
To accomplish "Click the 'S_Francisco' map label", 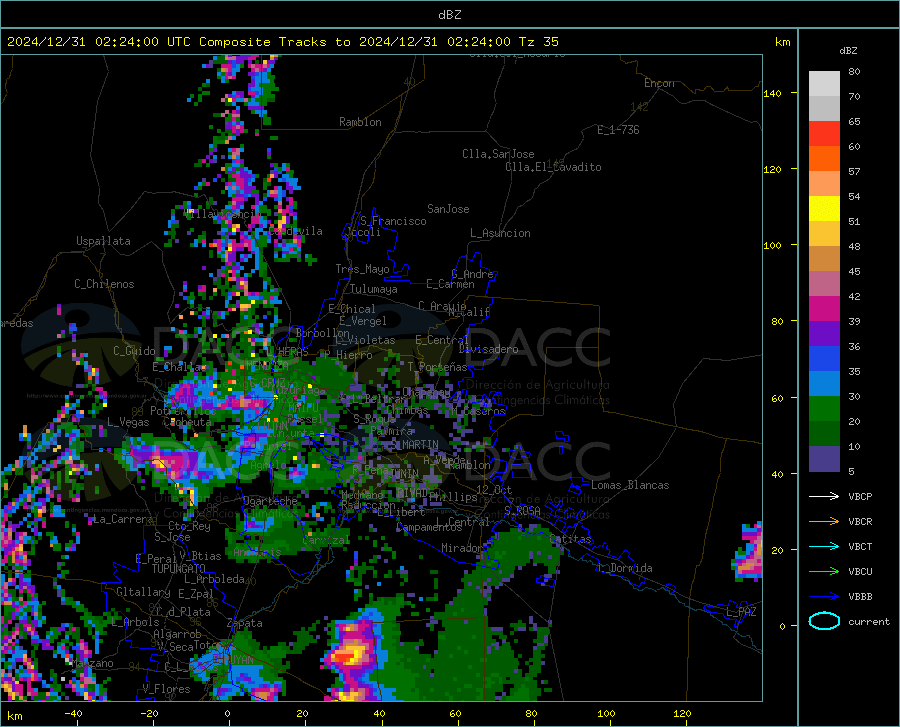I will [x=393, y=221].
